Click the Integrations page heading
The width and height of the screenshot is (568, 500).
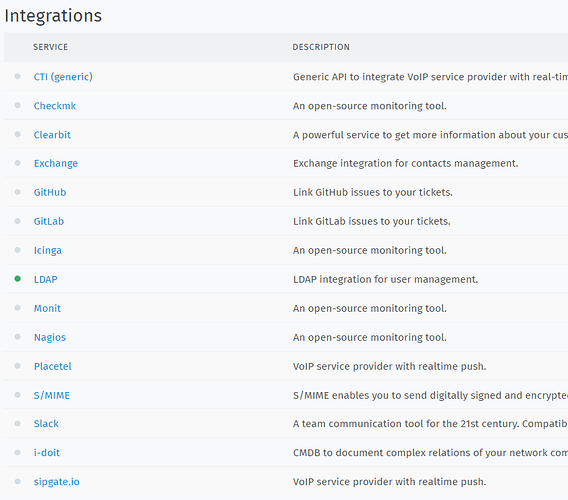53,16
